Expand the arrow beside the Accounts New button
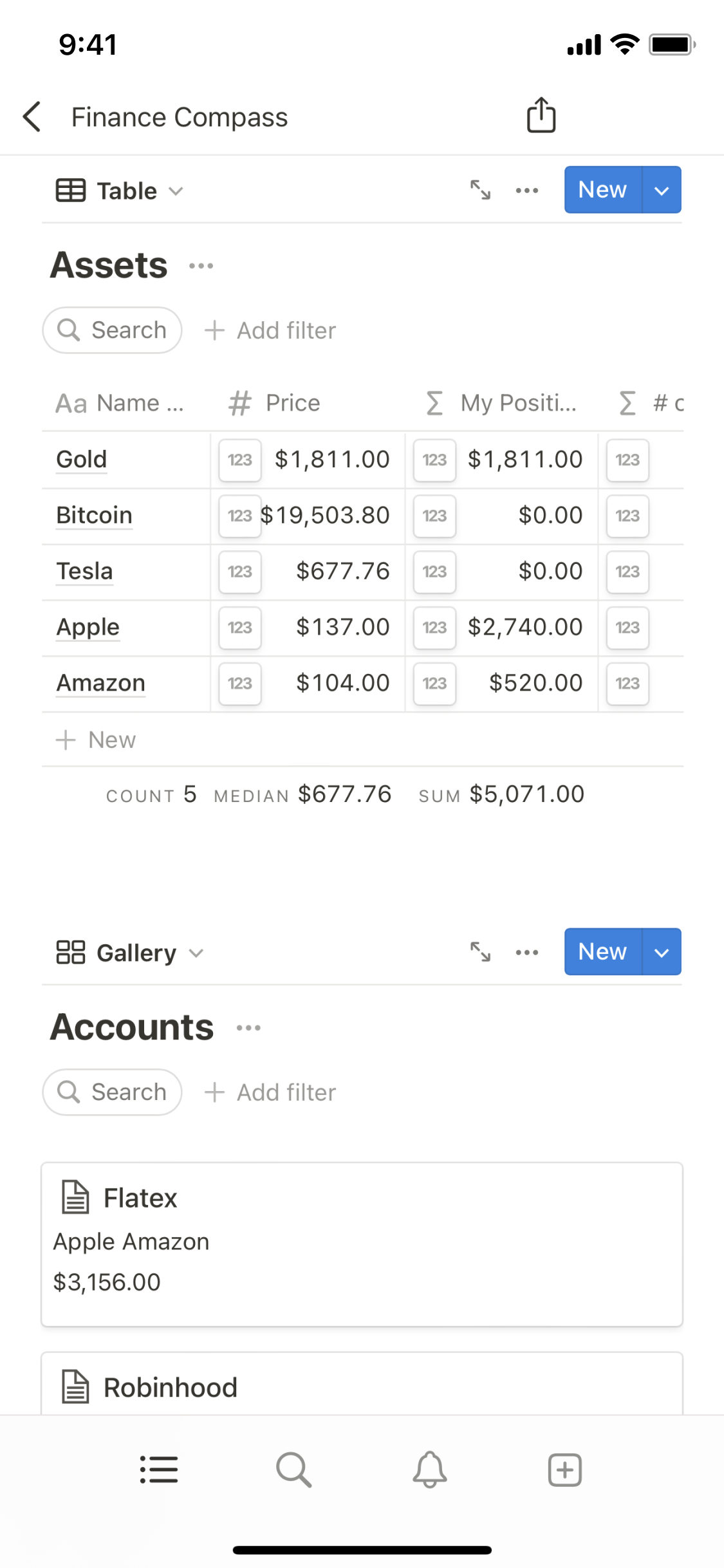 pos(662,952)
